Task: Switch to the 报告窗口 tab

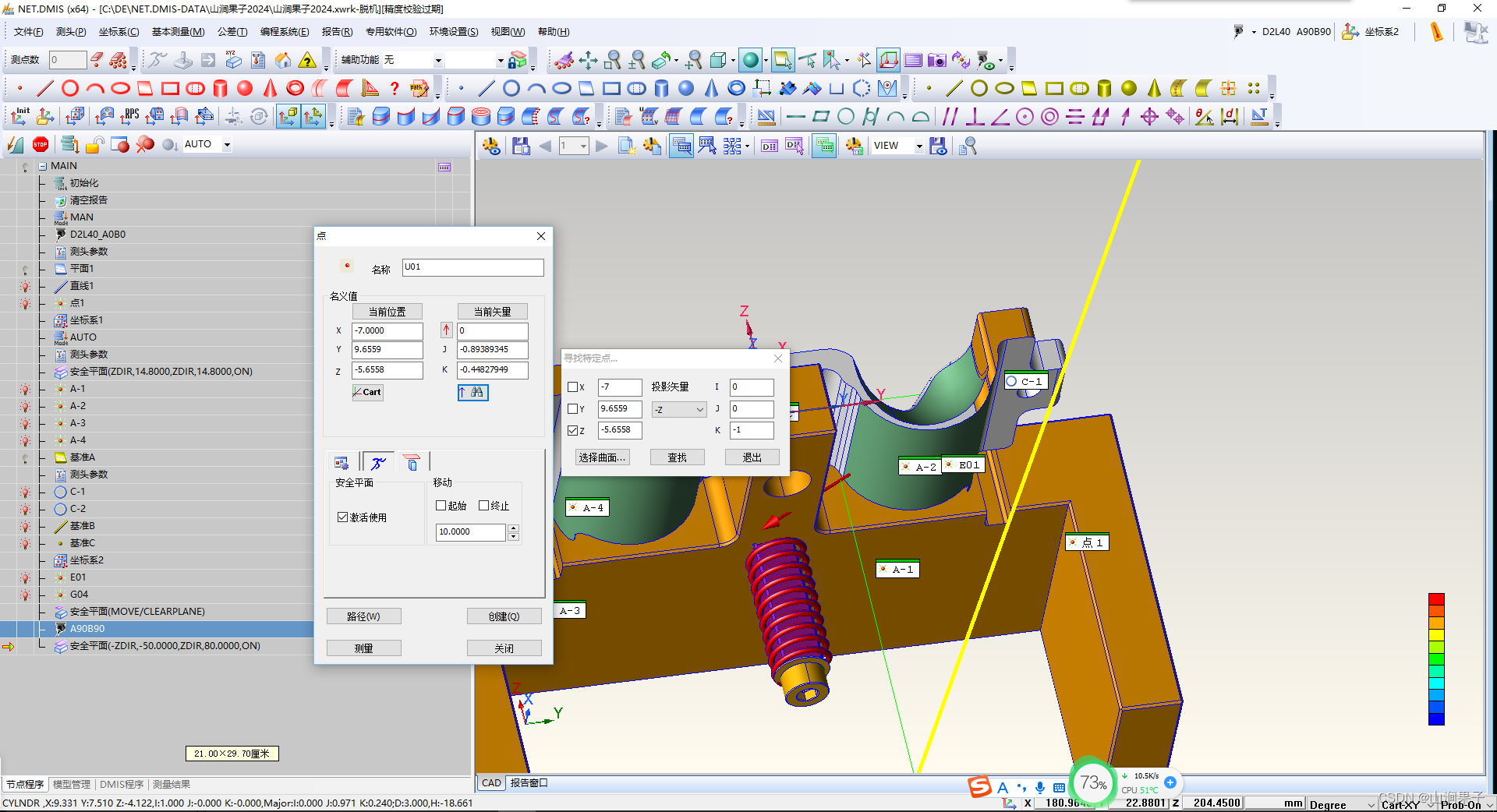Action: tap(529, 782)
